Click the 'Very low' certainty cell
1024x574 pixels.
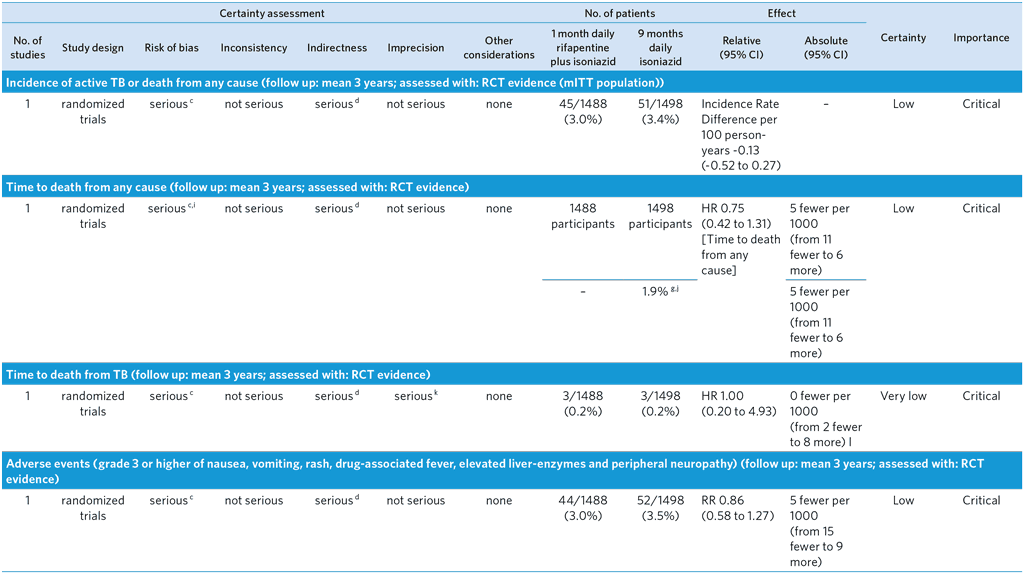pos(903,396)
